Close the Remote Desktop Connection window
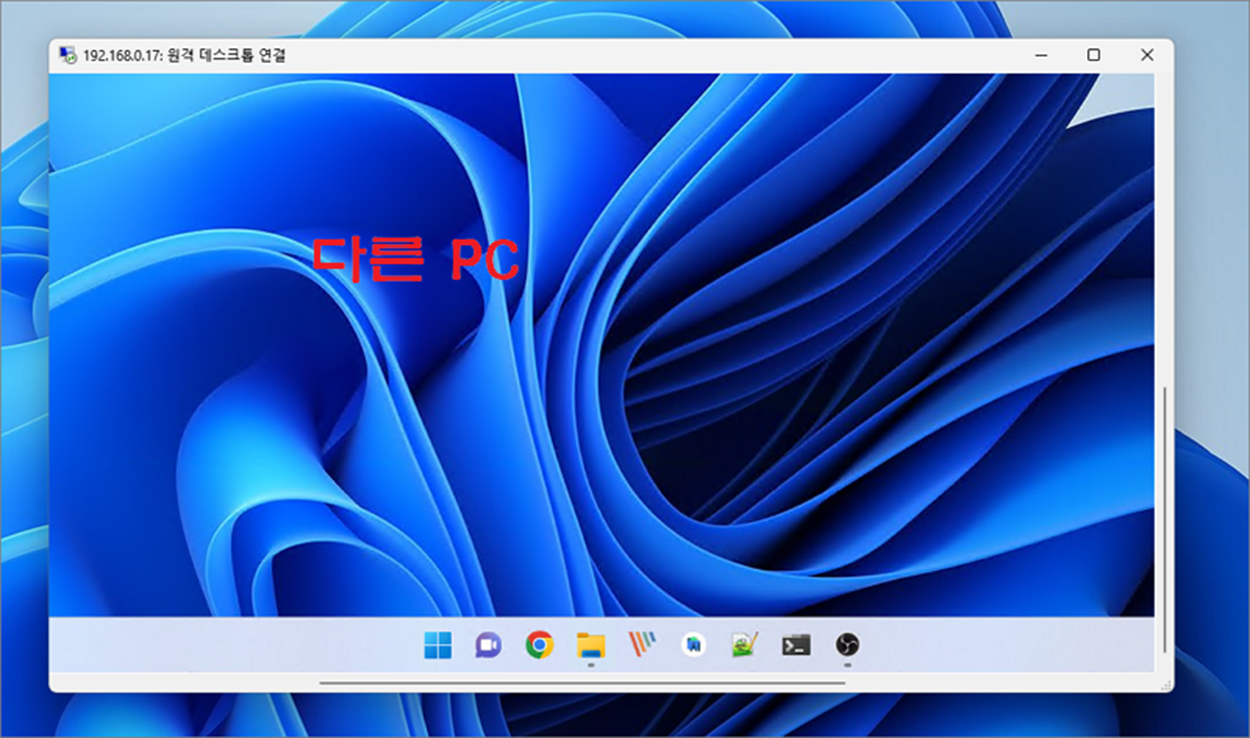This screenshot has width=1250, height=738. tap(1147, 55)
